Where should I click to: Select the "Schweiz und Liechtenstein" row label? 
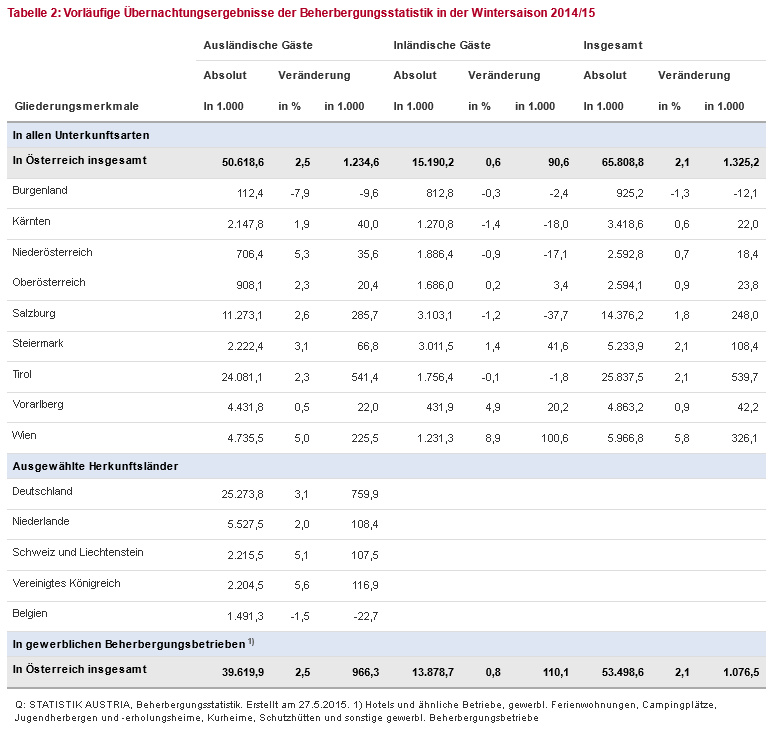coord(76,552)
